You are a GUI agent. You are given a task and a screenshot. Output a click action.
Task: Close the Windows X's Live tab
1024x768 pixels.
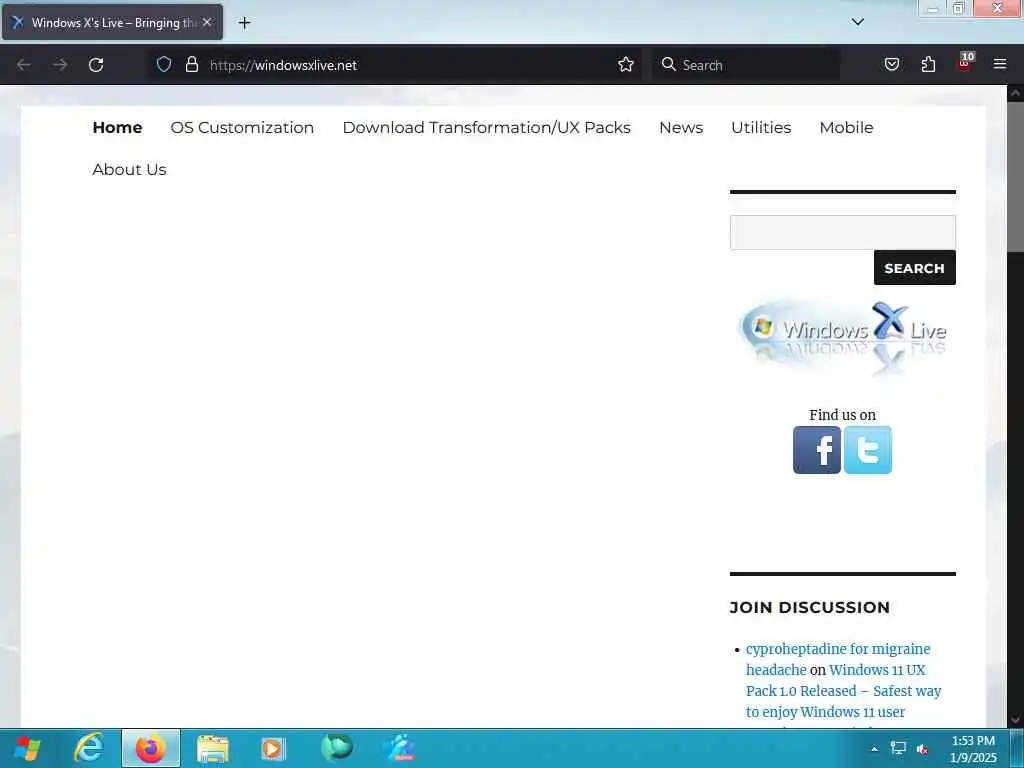pyautogui.click(x=207, y=22)
